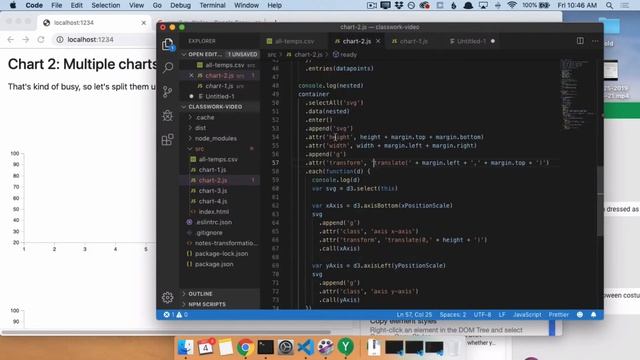Screen dimensions: 640x360
Task: Click the errors and warnings status icon
Action: click(176, 315)
